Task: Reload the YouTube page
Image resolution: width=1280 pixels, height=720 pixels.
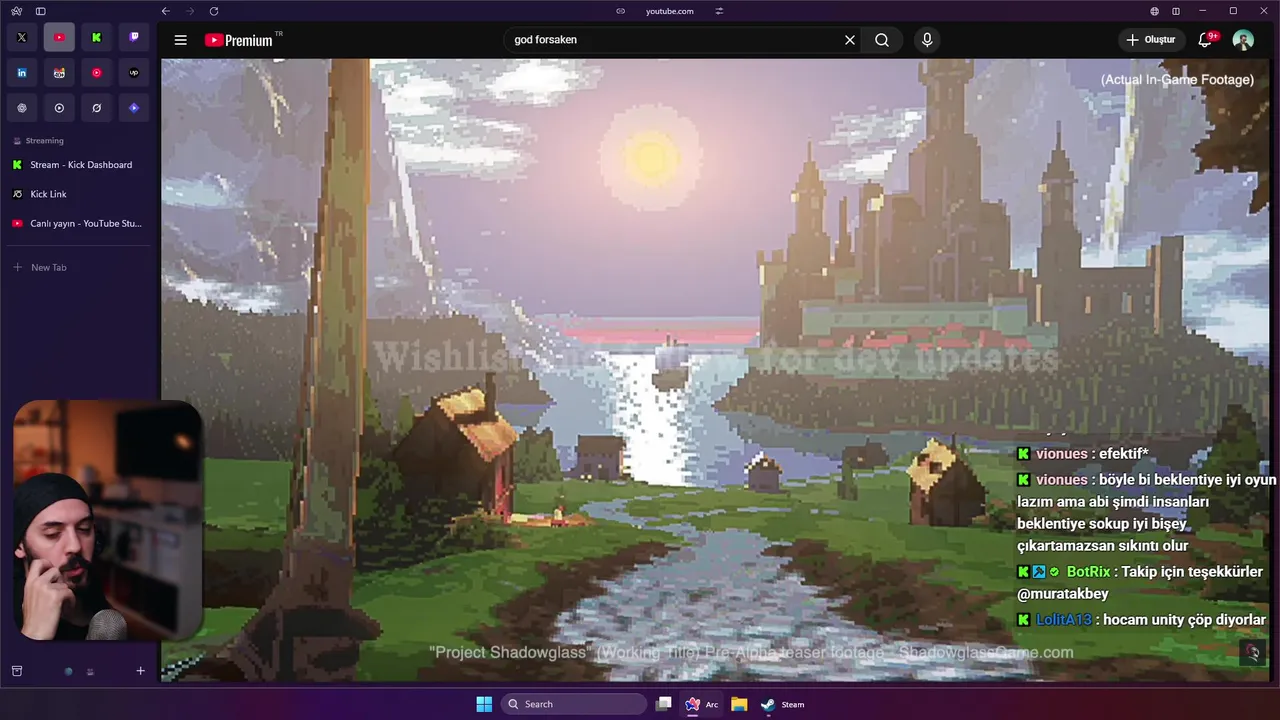Action: 214,11
